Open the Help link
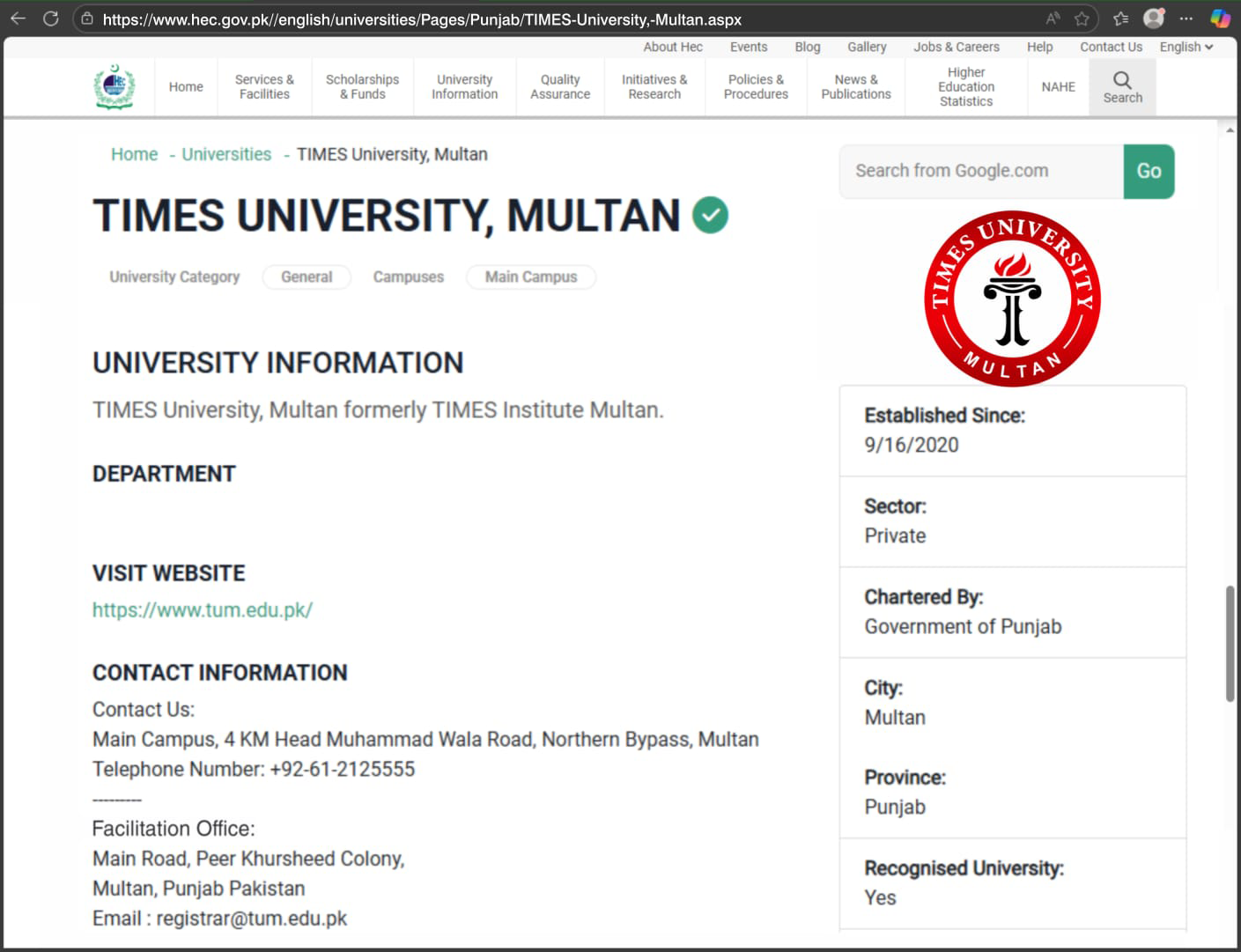Image resolution: width=1241 pixels, height=952 pixels. coord(1040,47)
